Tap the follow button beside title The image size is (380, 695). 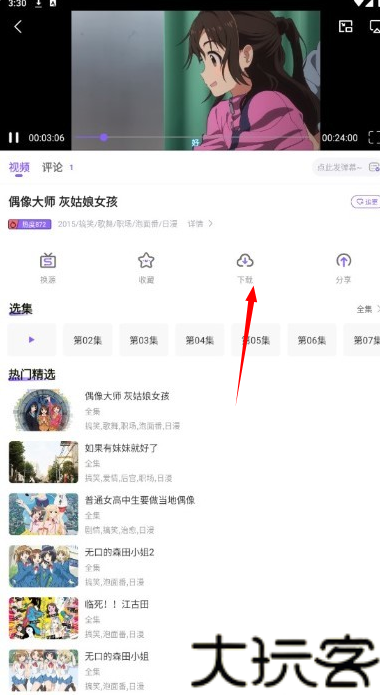[x=365, y=202]
